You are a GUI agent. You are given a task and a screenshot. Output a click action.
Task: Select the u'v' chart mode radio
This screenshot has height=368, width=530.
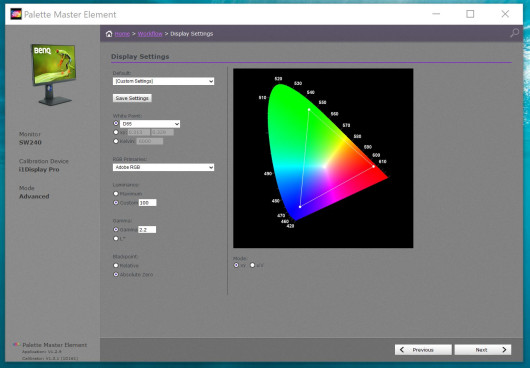[252, 265]
